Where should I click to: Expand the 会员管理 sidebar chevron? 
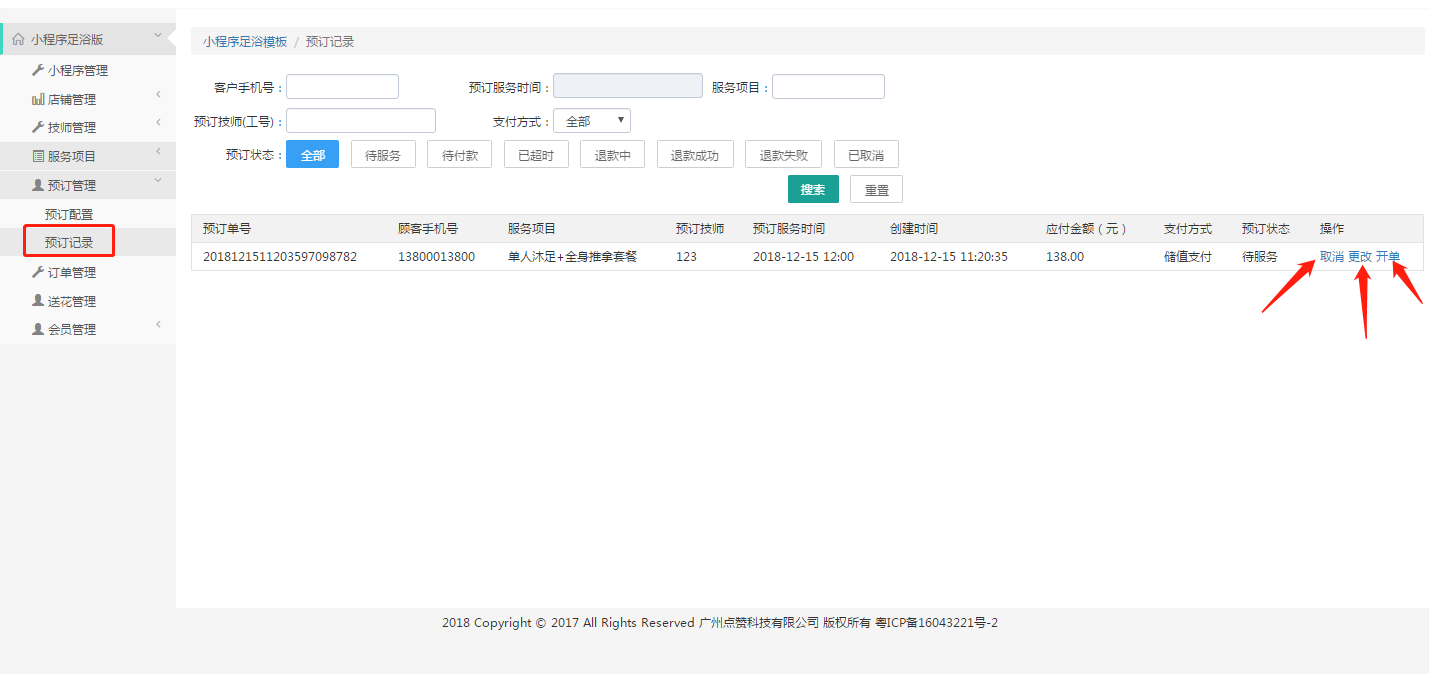click(158, 325)
